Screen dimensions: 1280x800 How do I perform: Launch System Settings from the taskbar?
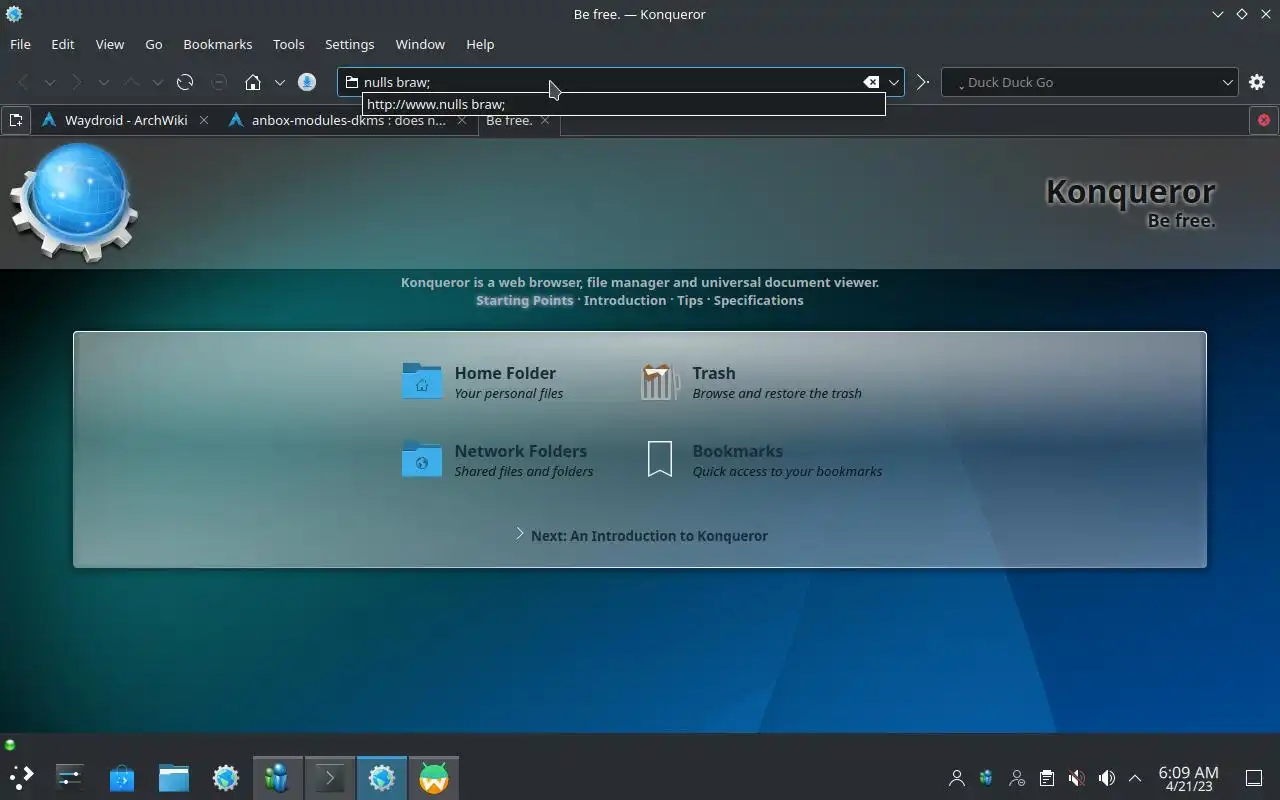click(69, 777)
